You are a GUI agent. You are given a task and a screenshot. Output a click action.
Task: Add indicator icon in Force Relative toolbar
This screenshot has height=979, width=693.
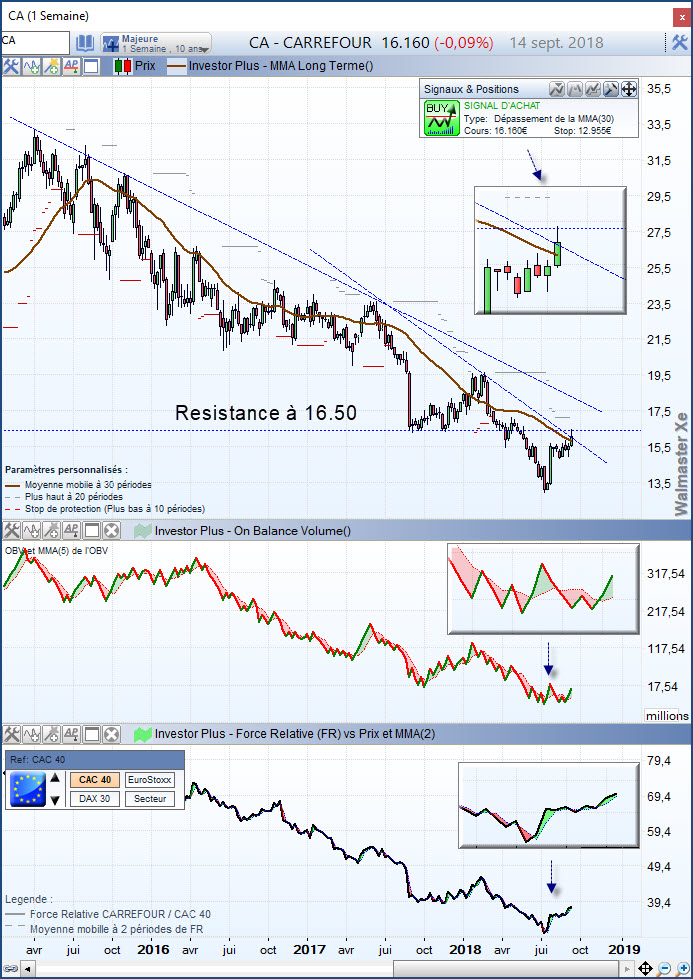point(31,734)
